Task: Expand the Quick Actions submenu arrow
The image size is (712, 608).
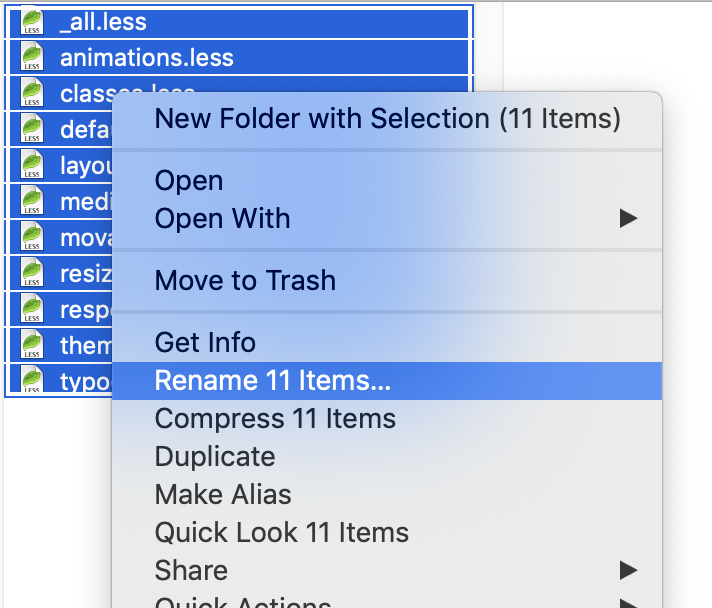Action: tap(628, 603)
